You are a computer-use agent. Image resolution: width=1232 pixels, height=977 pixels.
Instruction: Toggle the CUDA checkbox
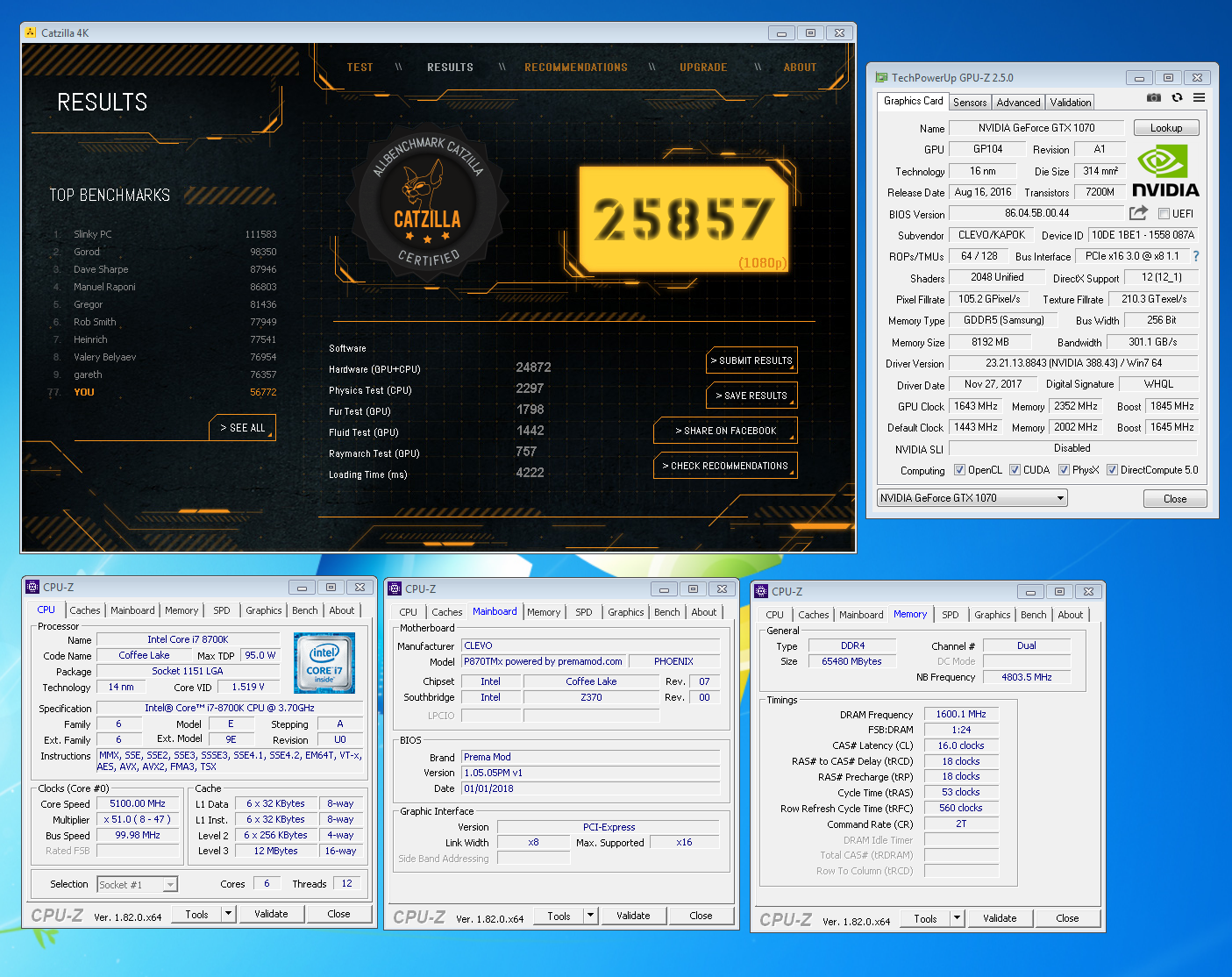[1015, 470]
